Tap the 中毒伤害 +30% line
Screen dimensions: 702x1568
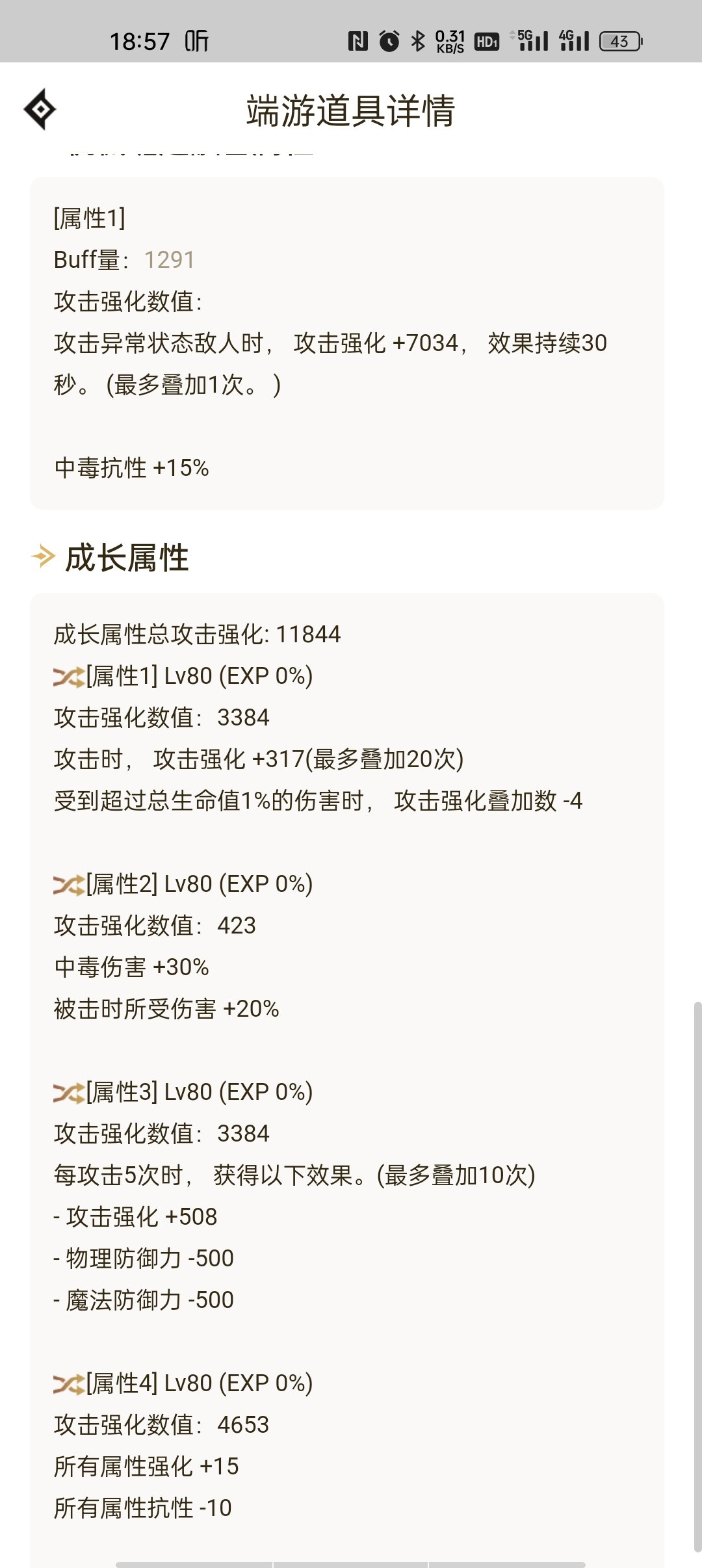131,967
